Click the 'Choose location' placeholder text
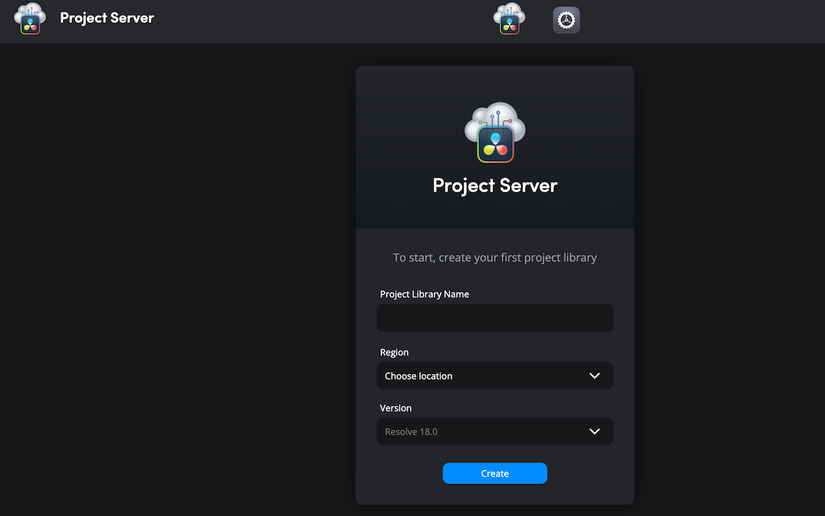The width and height of the screenshot is (825, 516). [x=419, y=377]
